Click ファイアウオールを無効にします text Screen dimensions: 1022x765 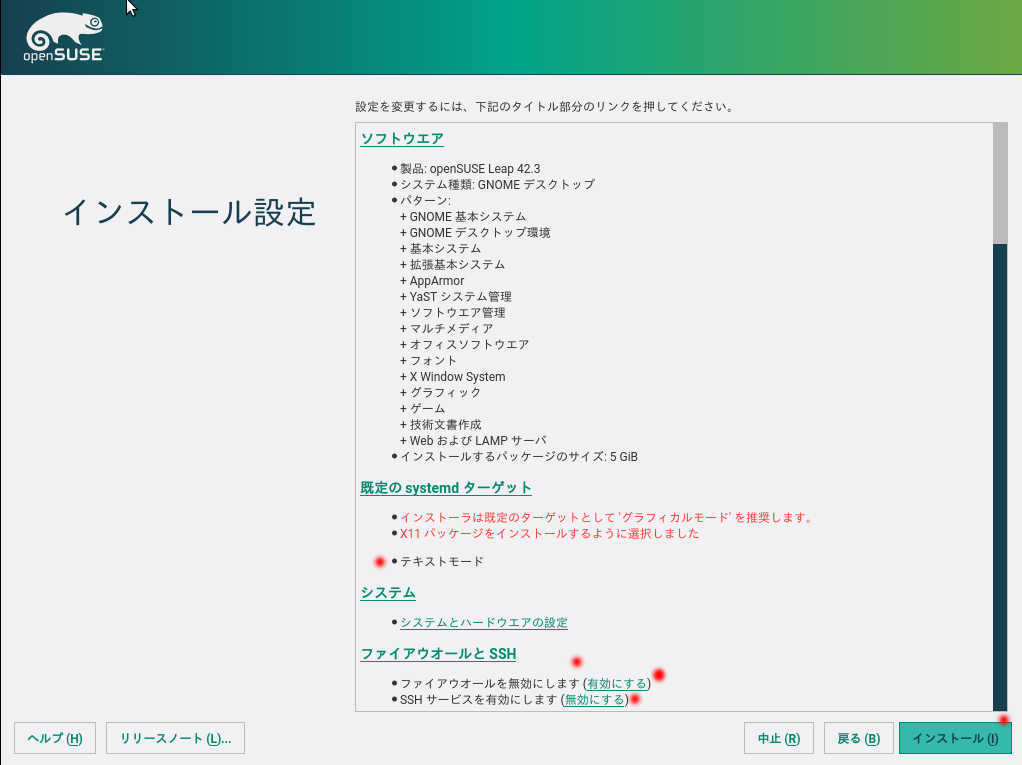[489, 684]
